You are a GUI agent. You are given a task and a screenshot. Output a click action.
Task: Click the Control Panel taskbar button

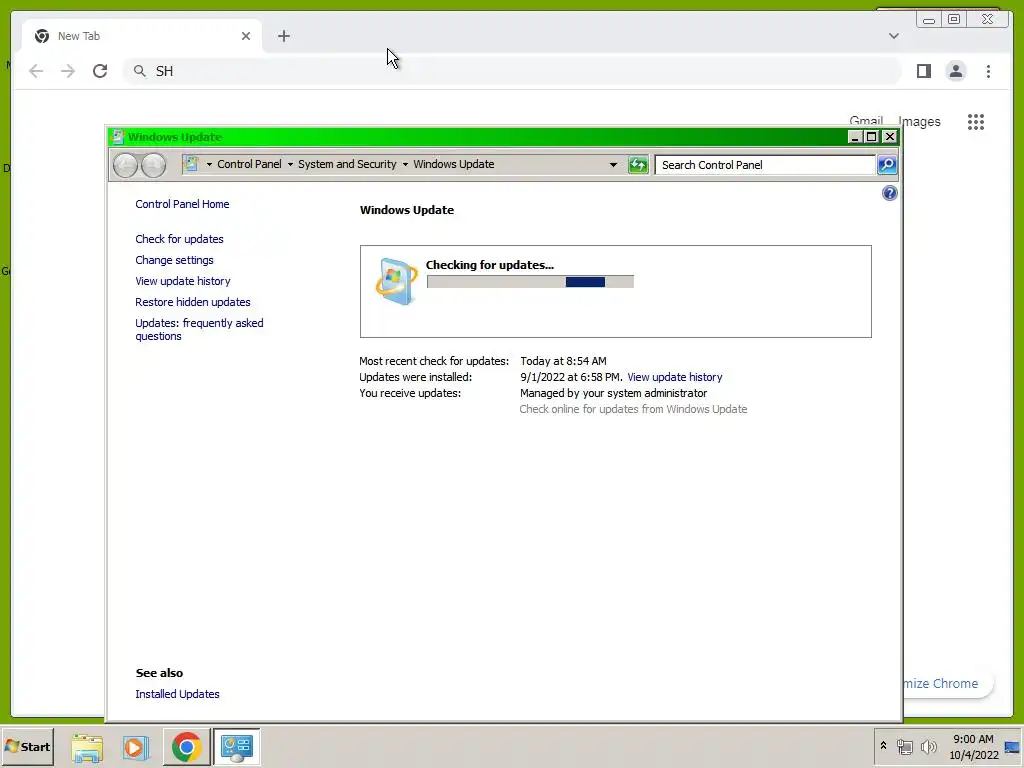point(236,747)
